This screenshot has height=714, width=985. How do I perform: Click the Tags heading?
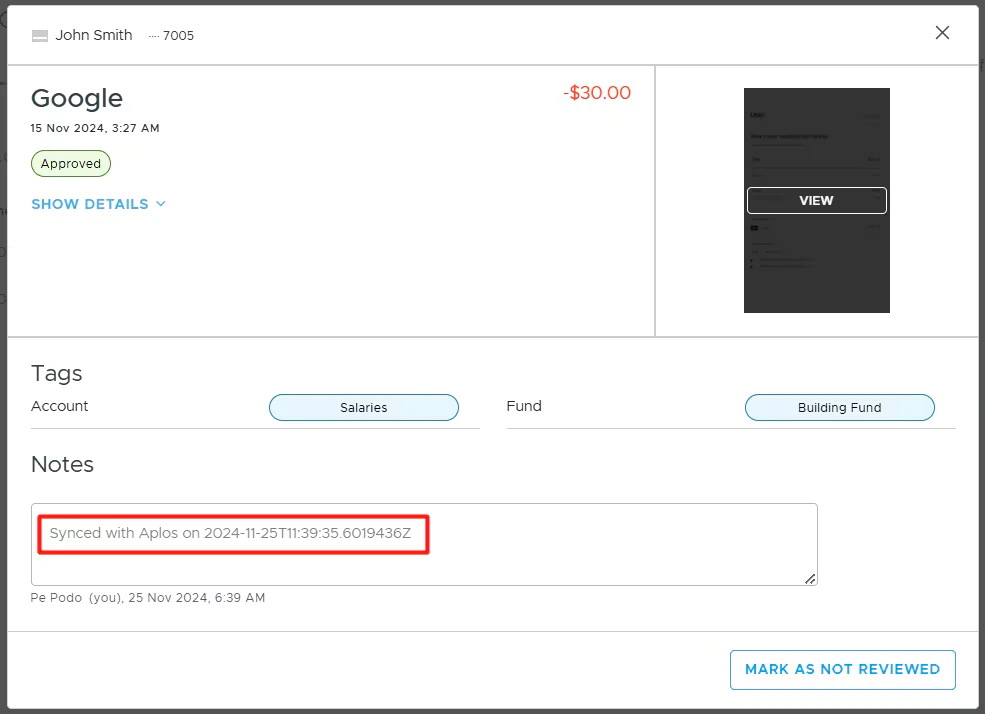click(57, 374)
